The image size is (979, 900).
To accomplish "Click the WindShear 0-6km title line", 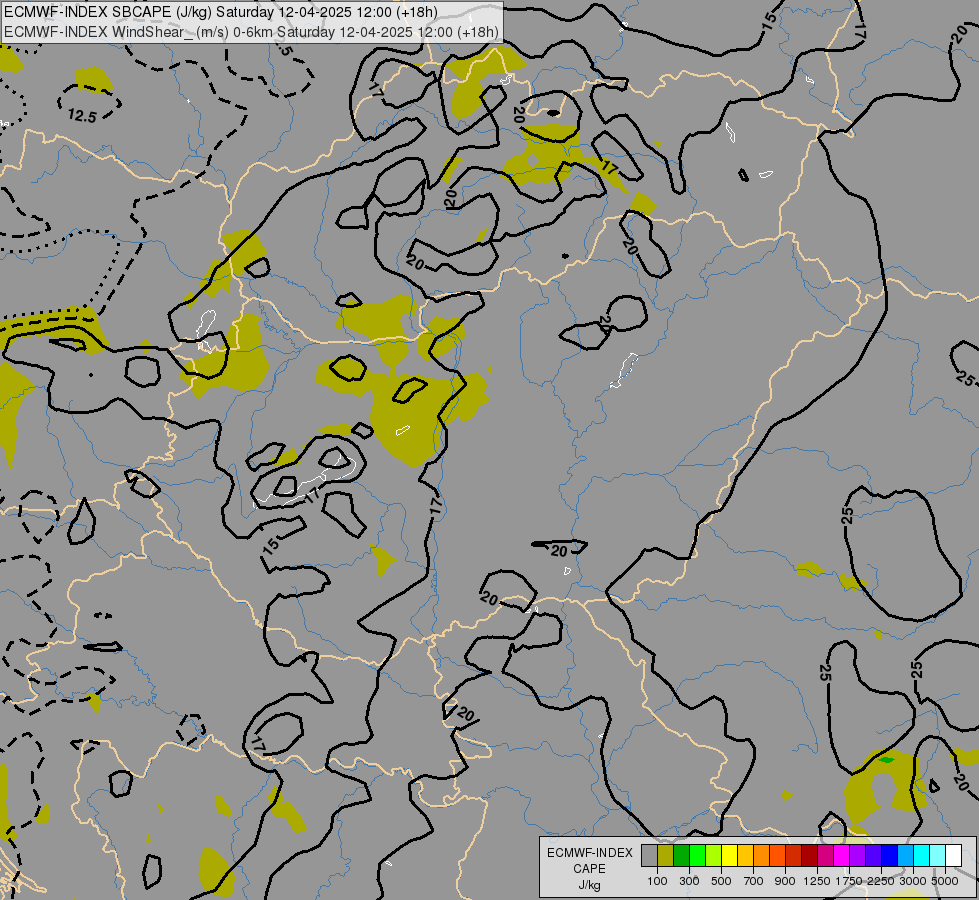I will [251, 32].
